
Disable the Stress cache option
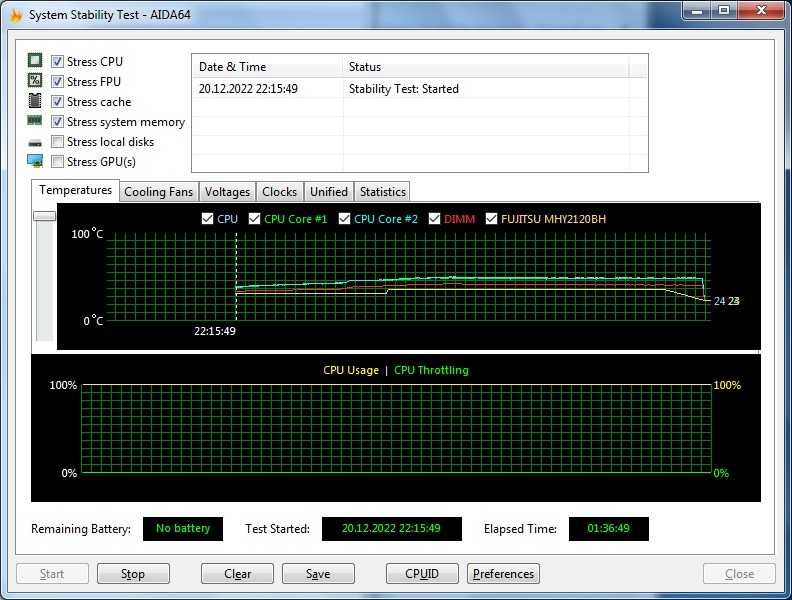(58, 102)
